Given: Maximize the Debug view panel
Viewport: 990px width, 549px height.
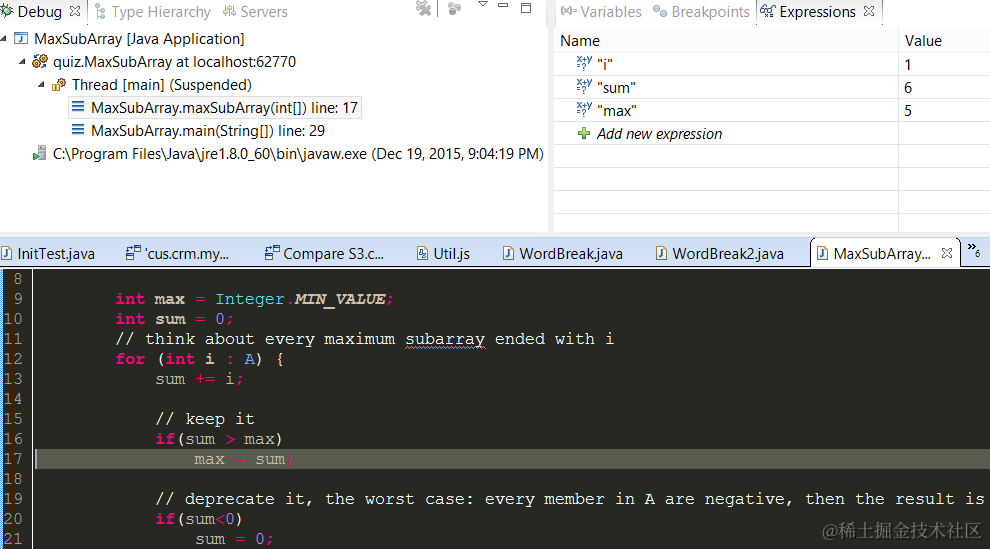Looking at the screenshot, I should click(526, 8).
